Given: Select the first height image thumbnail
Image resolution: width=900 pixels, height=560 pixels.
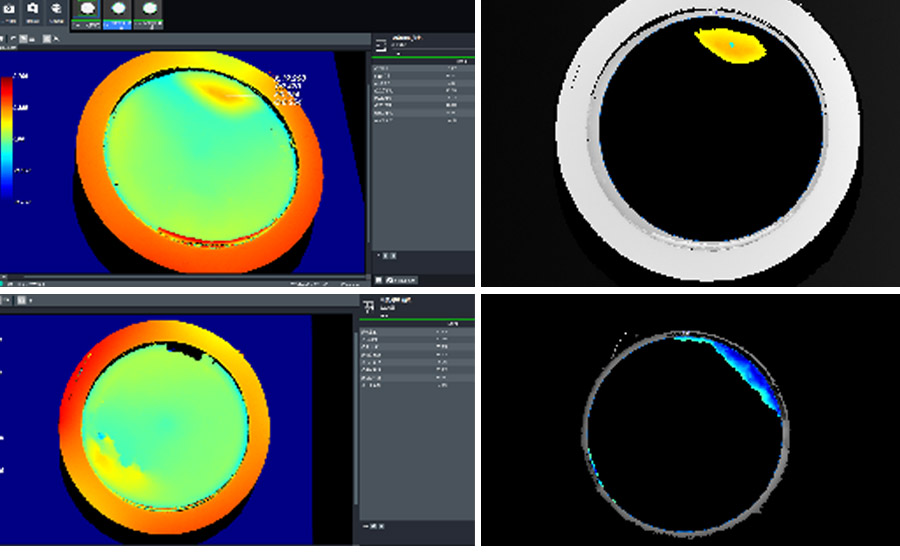Looking at the screenshot, I should click(89, 9).
